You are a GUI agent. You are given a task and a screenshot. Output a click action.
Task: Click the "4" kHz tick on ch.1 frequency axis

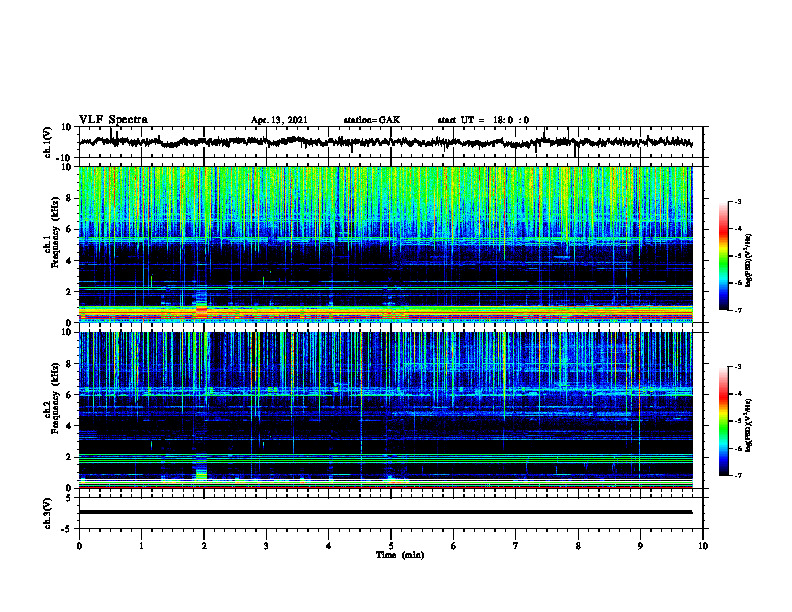[70, 261]
